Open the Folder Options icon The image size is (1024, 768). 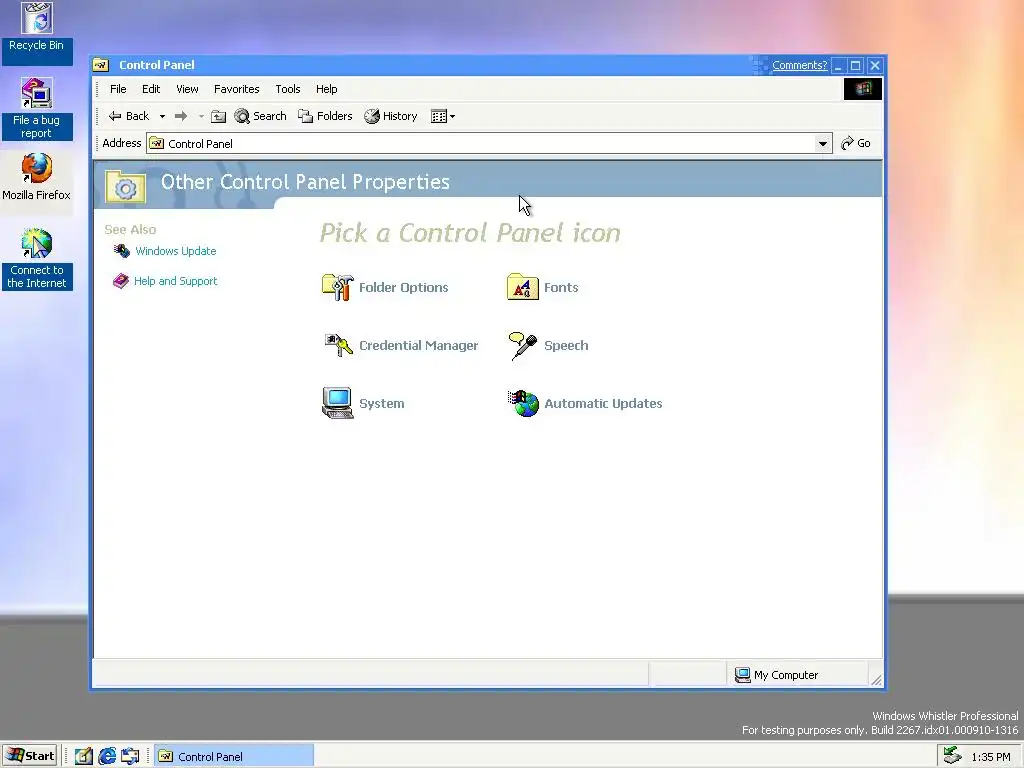[338, 287]
